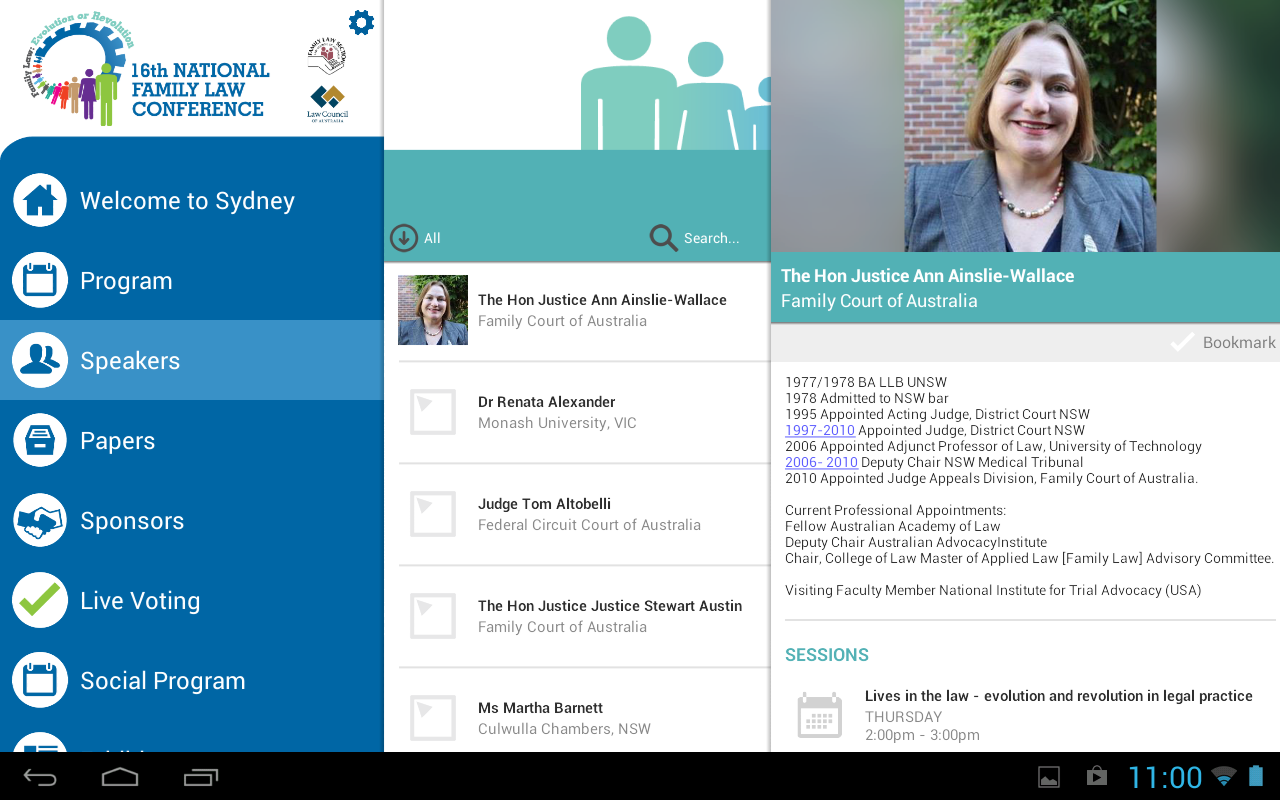Tap the 11:00 clock in status bar

click(x=1165, y=777)
